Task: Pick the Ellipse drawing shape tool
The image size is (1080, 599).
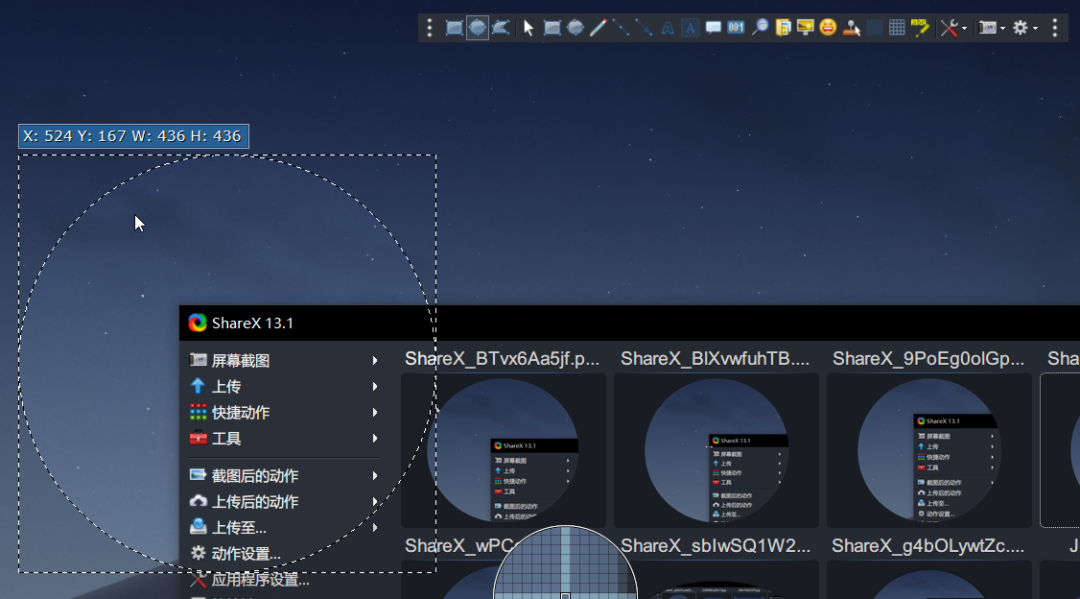Action: [x=575, y=28]
